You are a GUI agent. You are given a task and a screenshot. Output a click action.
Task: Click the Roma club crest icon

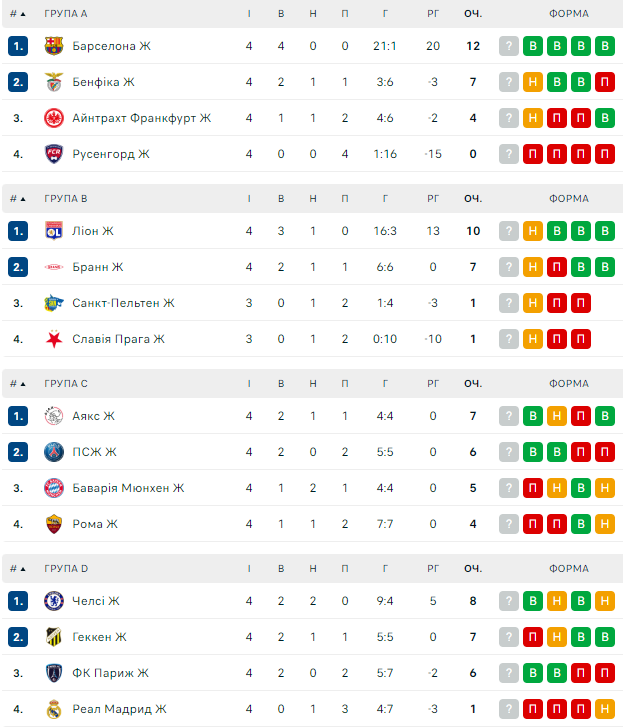tap(54, 524)
